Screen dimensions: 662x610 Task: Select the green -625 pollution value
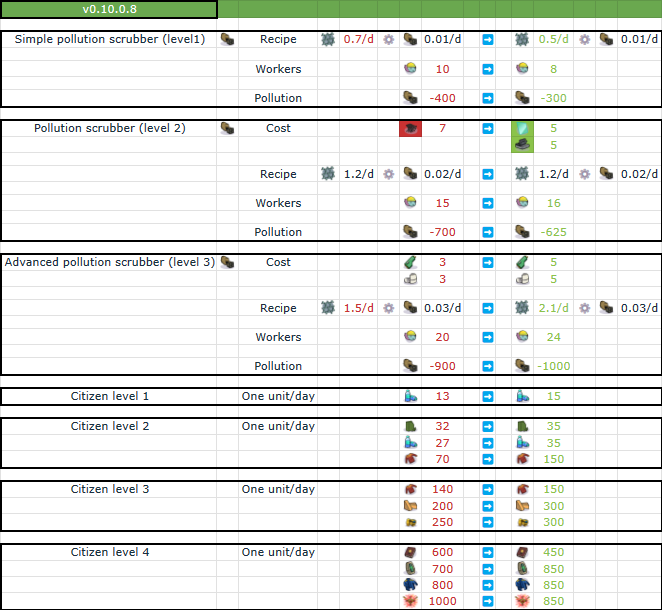(x=553, y=232)
